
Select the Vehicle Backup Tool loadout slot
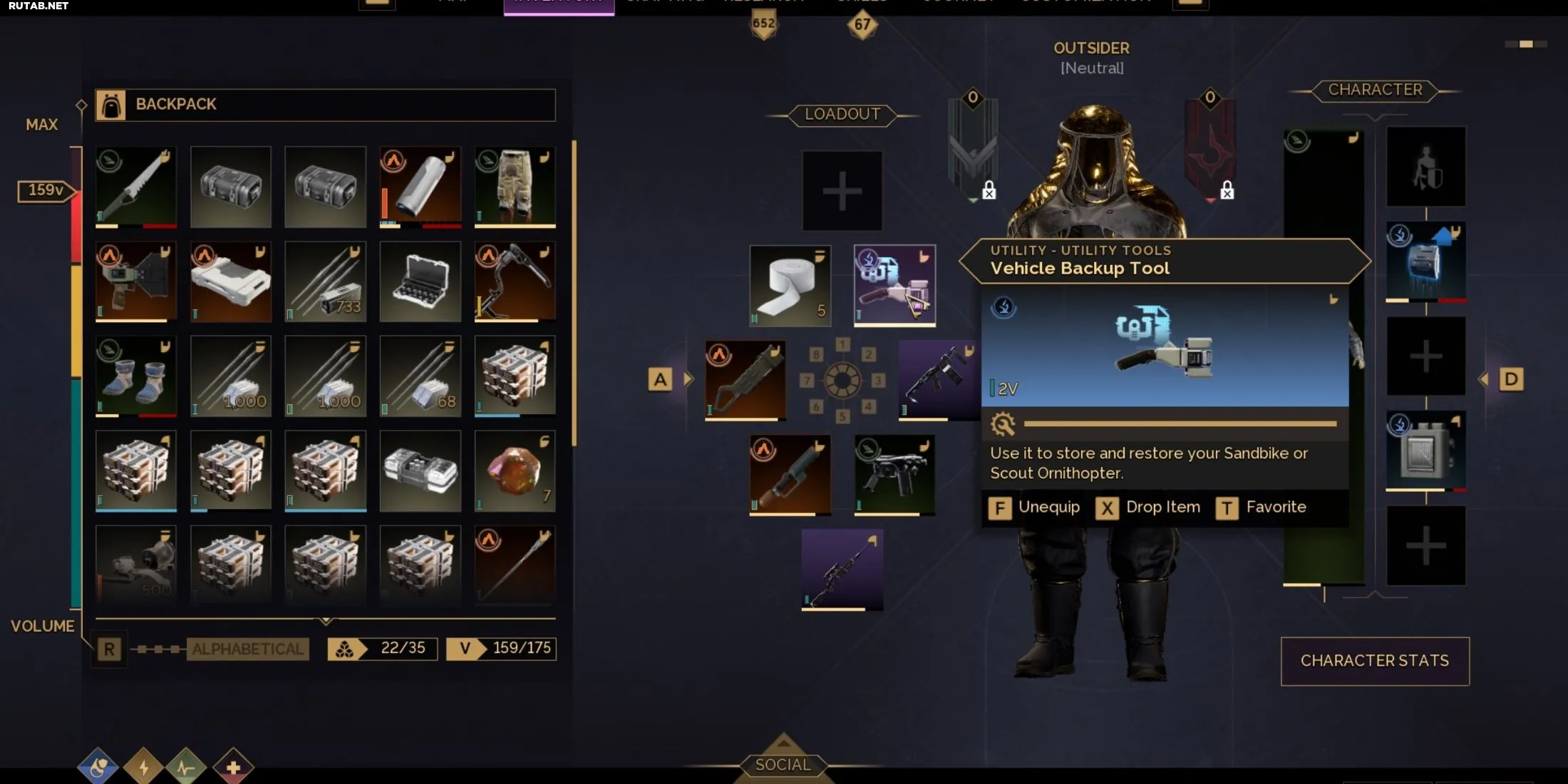click(894, 285)
